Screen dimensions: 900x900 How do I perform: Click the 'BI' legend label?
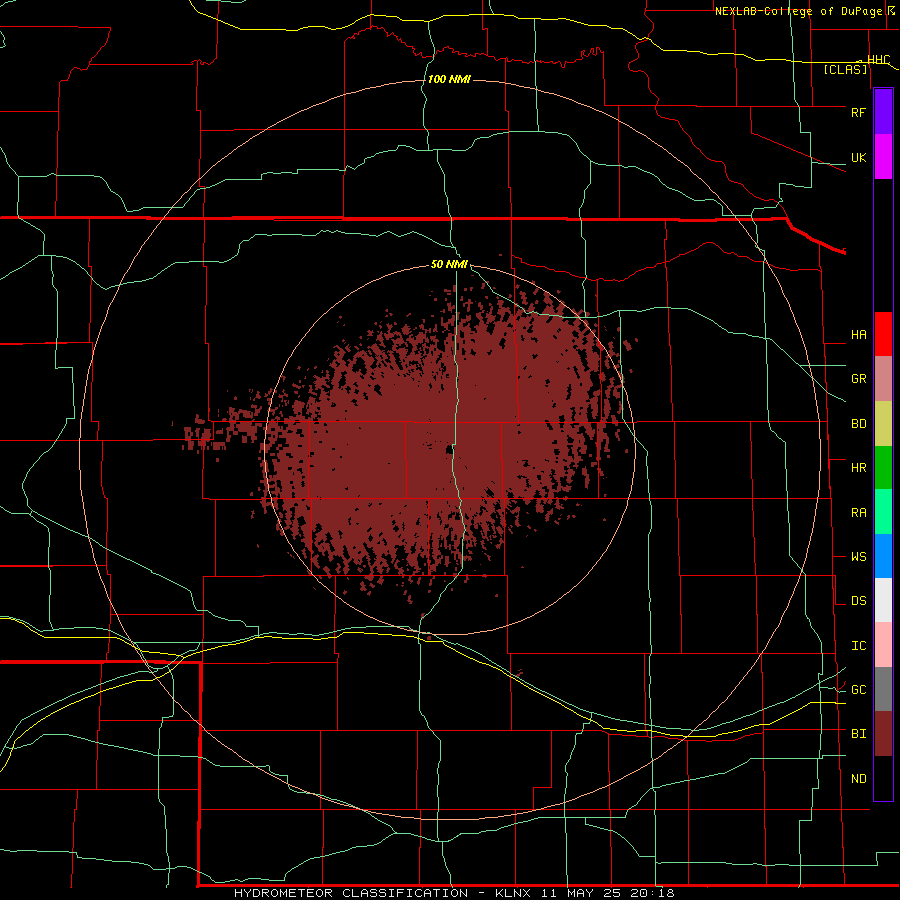(x=858, y=734)
